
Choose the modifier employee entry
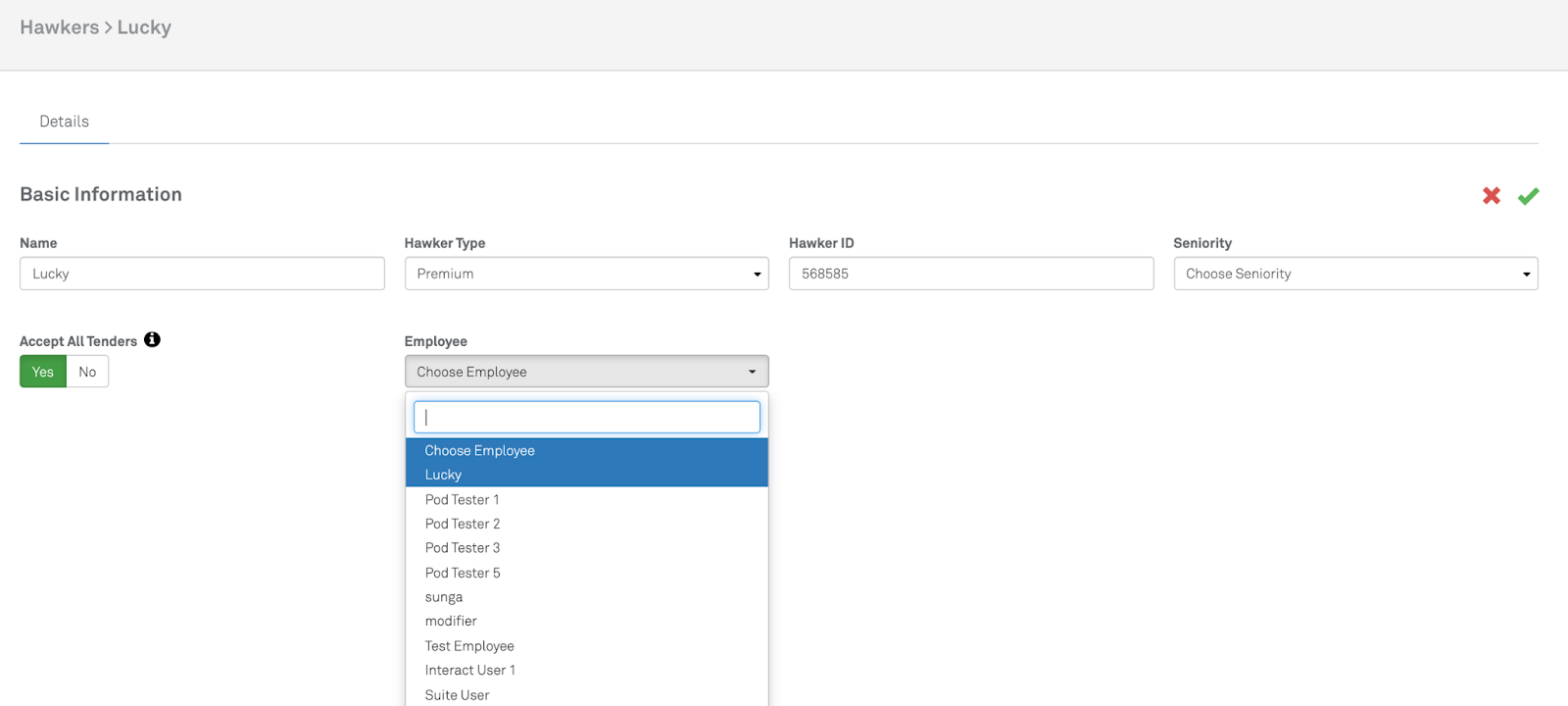click(451, 621)
